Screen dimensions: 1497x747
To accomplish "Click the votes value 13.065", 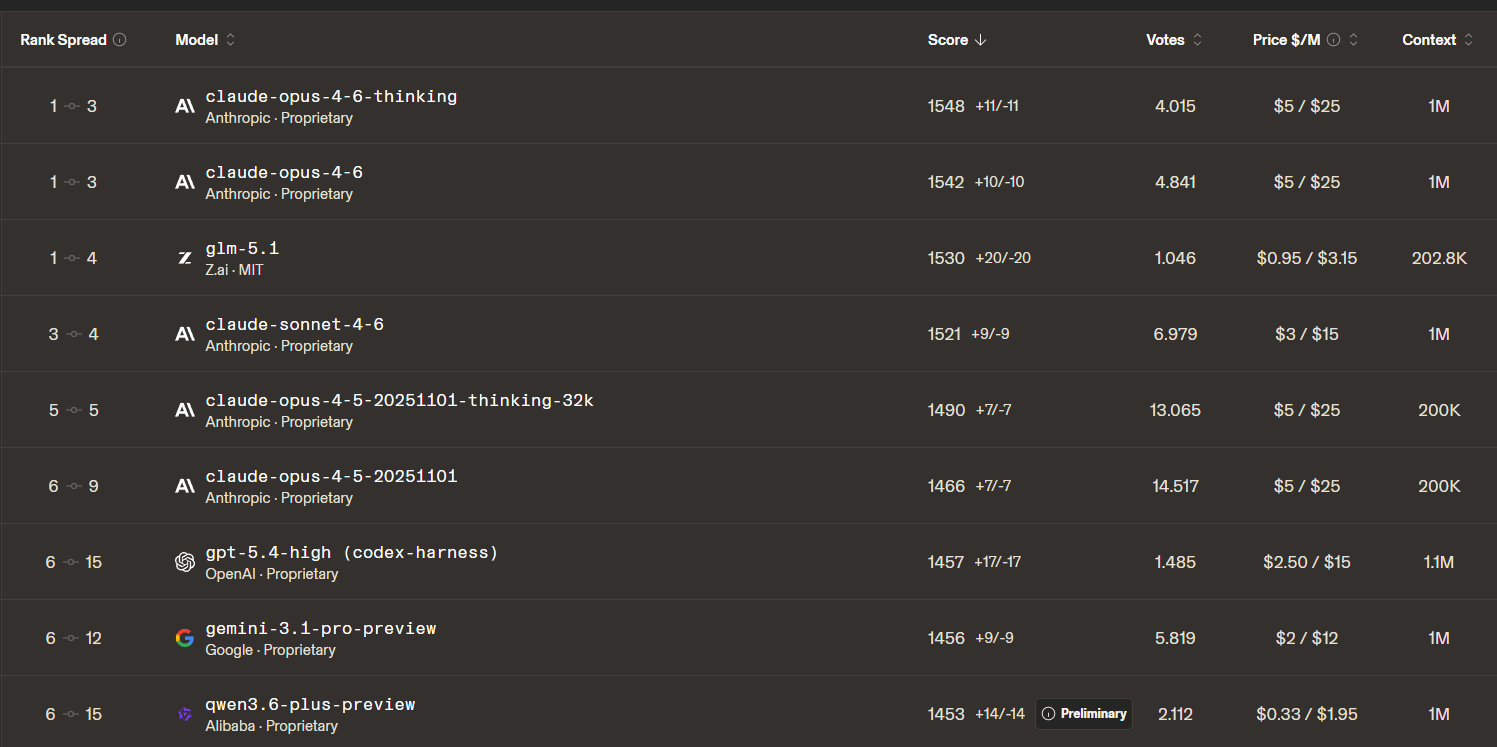I will (x=1175, y=410).
